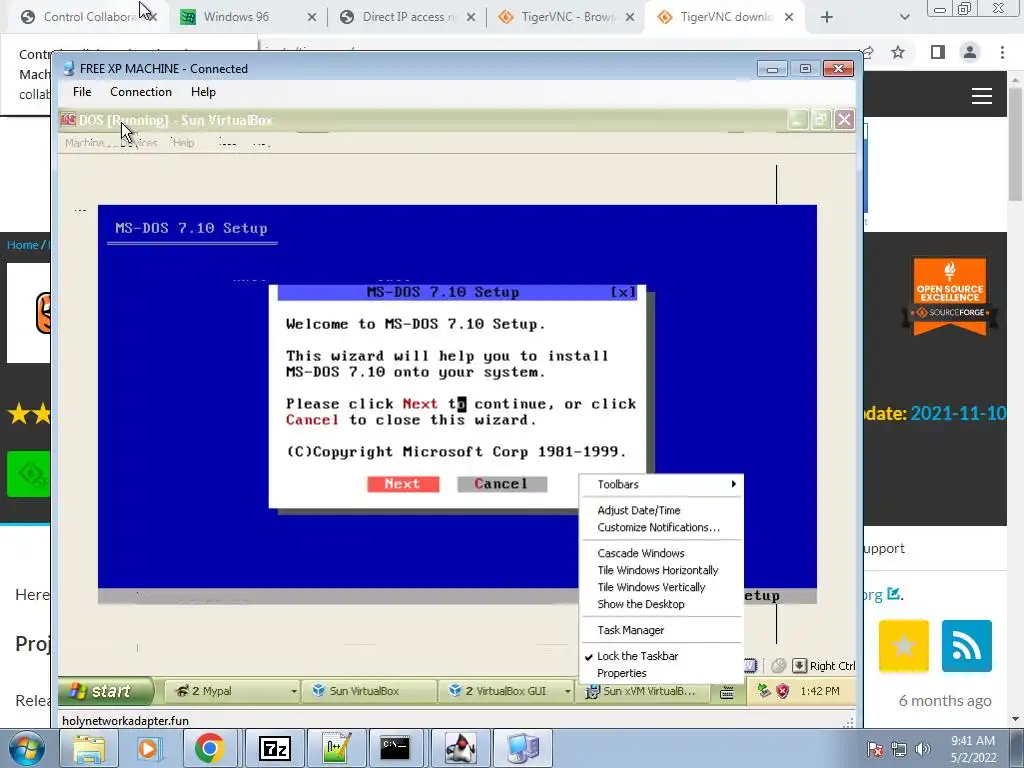
Task: Click the share page icon in the address bar
Action: (x=869, y=52)
